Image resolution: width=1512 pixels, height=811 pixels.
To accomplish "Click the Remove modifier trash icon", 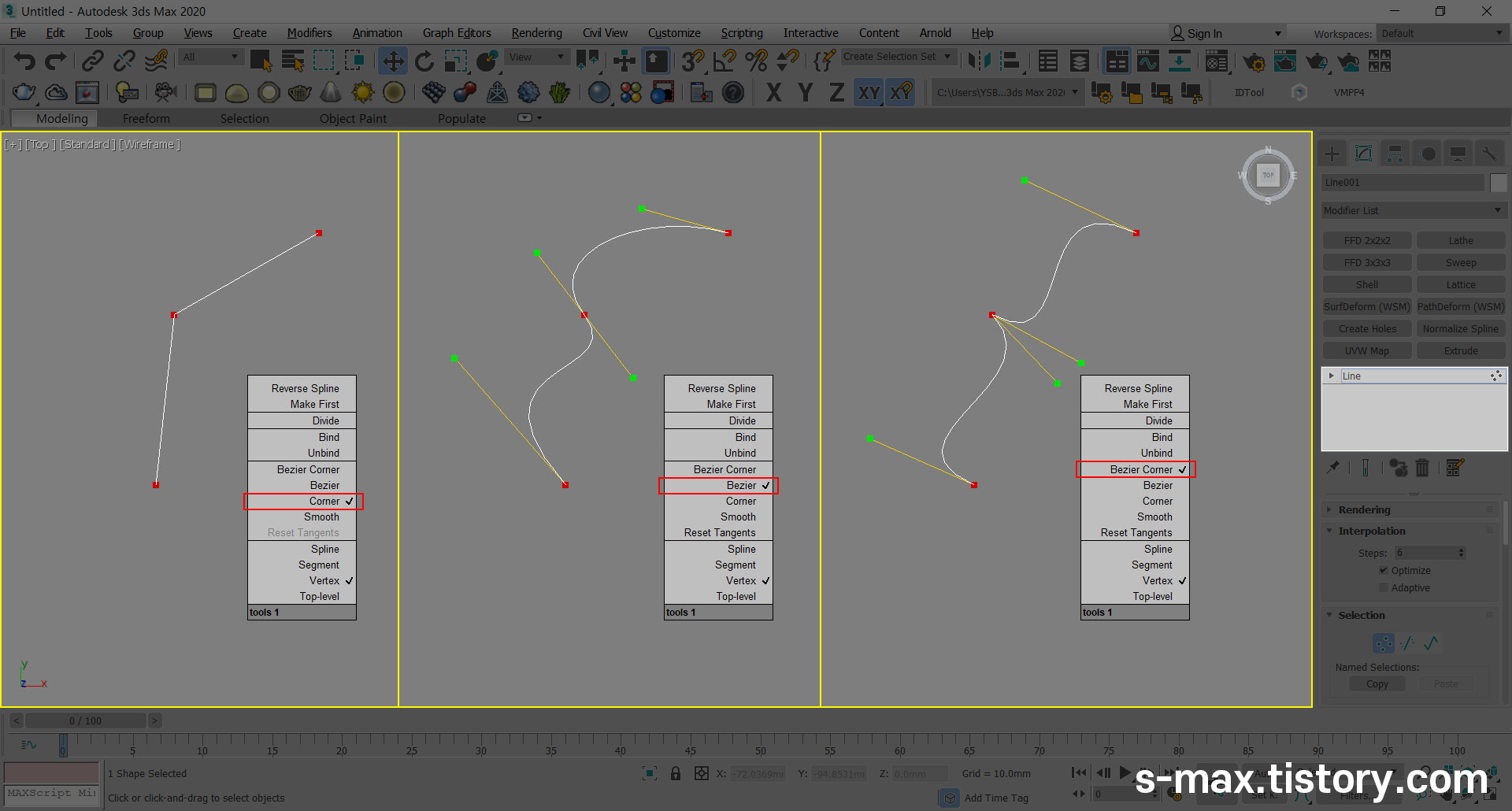I will pyautogui.click(x=1422, y=468).
